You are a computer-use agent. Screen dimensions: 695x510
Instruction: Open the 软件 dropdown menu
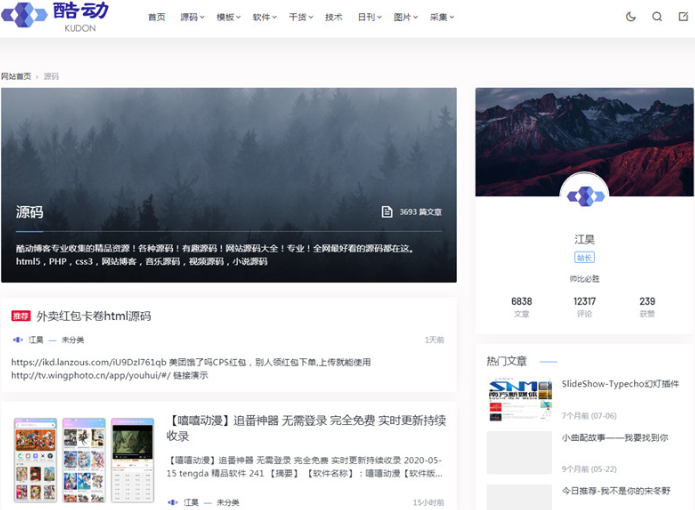pyautogui.click(x=264, y=17)
